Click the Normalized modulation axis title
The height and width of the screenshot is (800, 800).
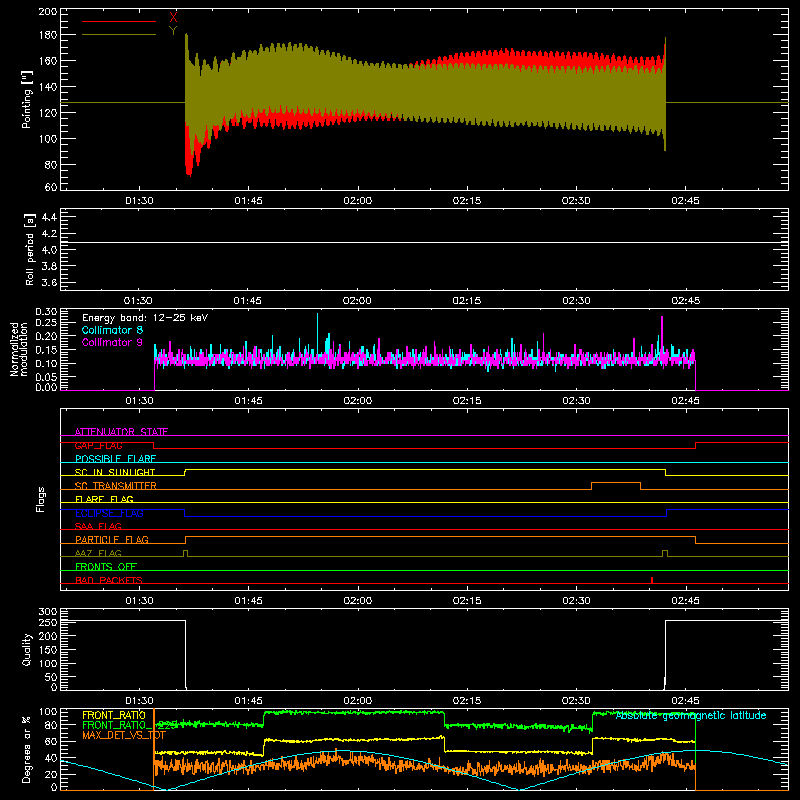(x=19, y=349)
